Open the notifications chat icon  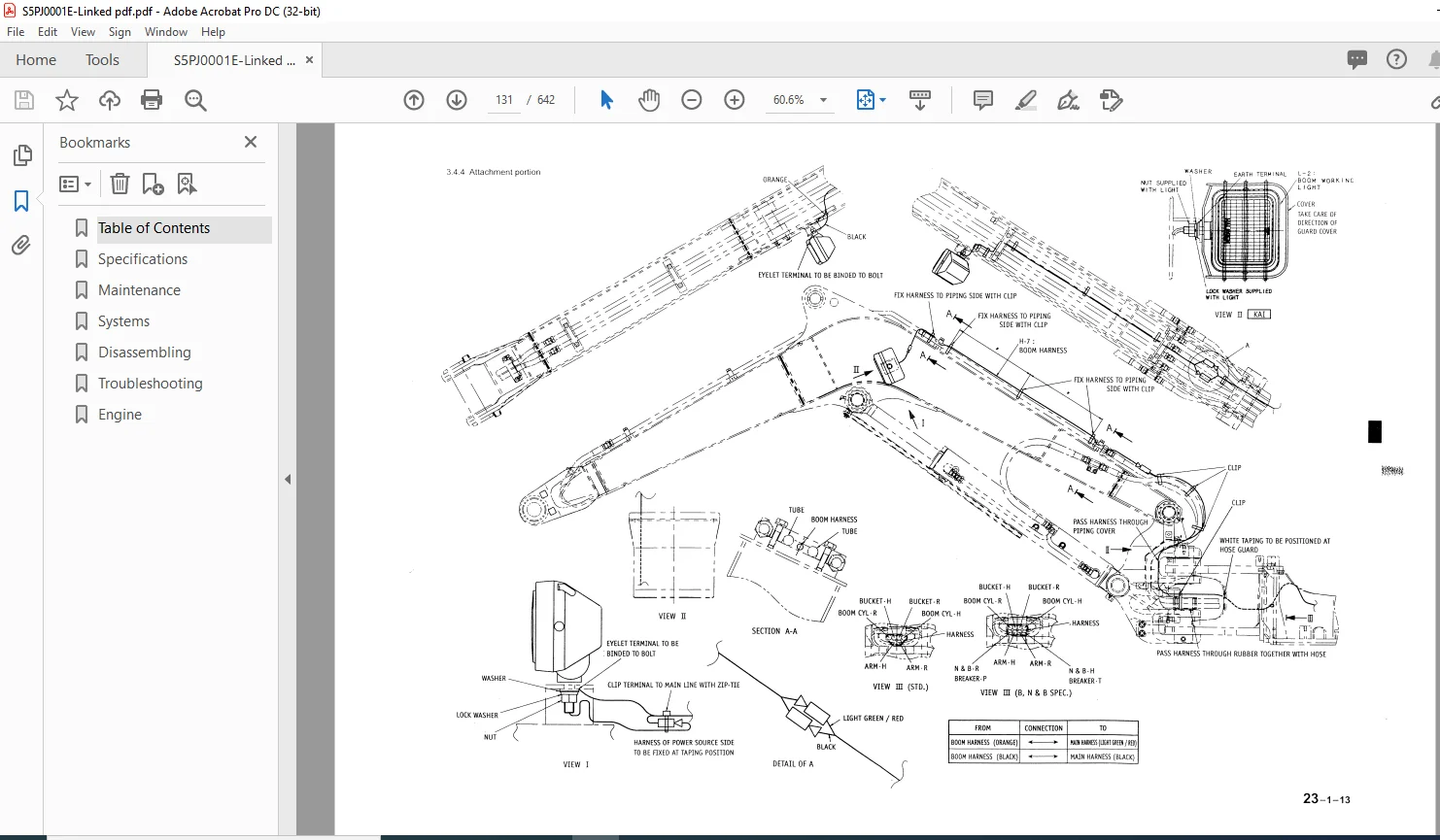click(x=1357, y=59)
